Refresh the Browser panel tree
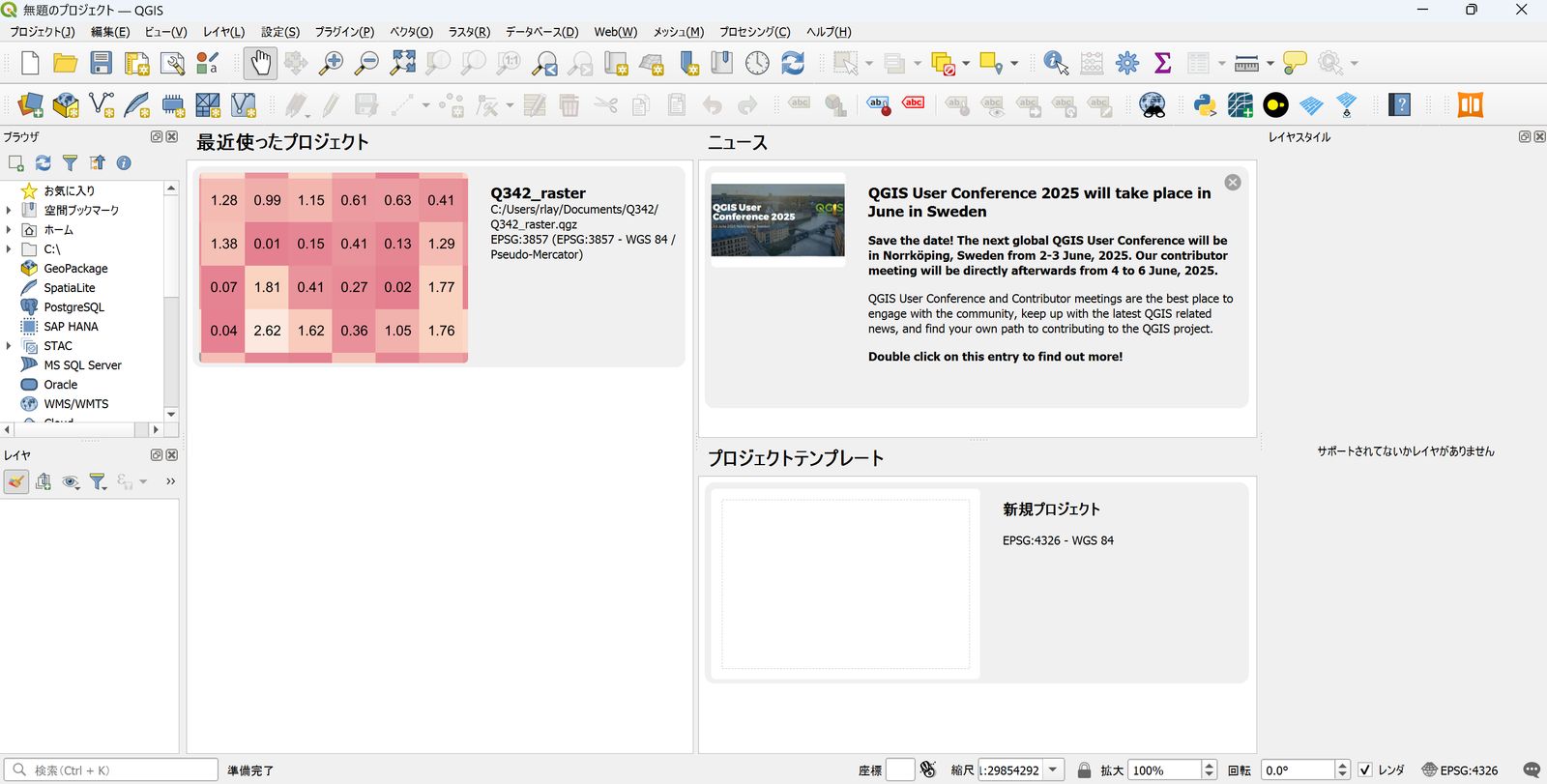The height and width of the screenshot is (784, 1547). (x=43, y=163)
